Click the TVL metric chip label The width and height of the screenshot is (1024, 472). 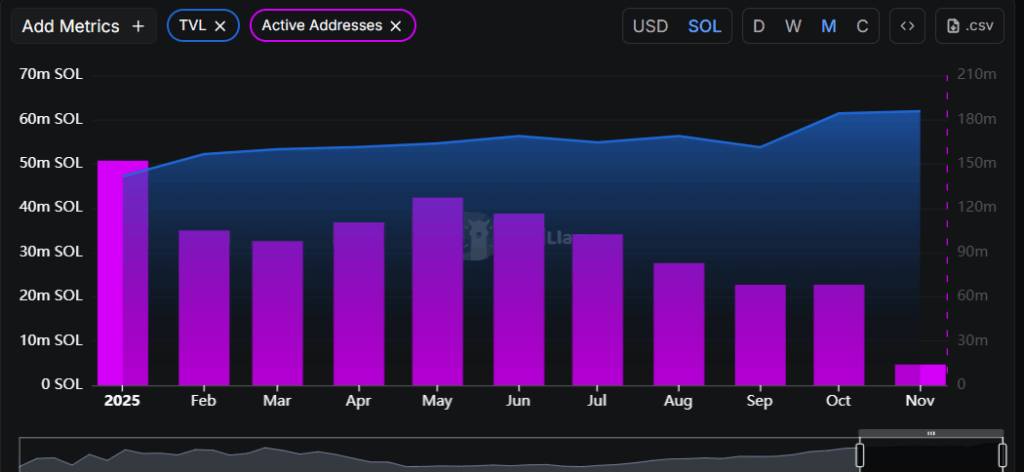pos(192,26)
